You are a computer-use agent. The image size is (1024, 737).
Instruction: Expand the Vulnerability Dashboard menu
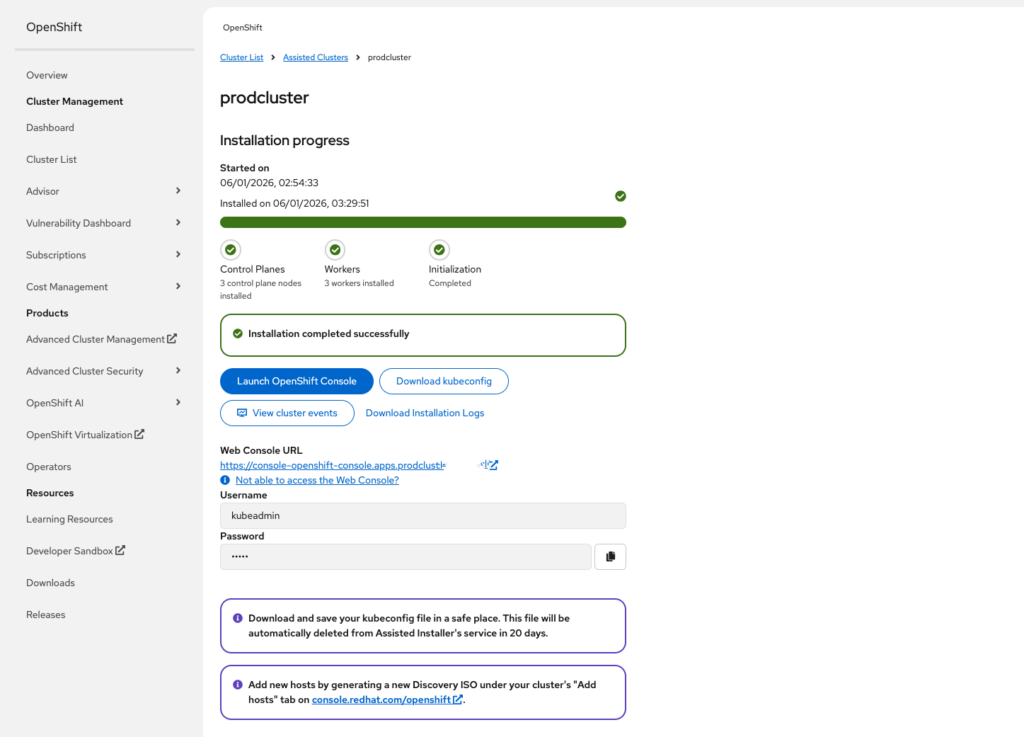click(178, 223)
